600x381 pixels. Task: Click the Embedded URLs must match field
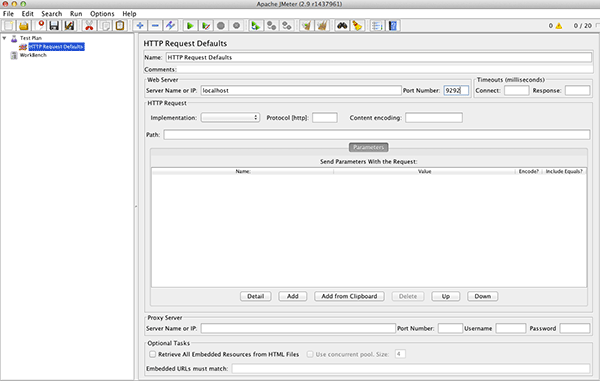(411, 368)
